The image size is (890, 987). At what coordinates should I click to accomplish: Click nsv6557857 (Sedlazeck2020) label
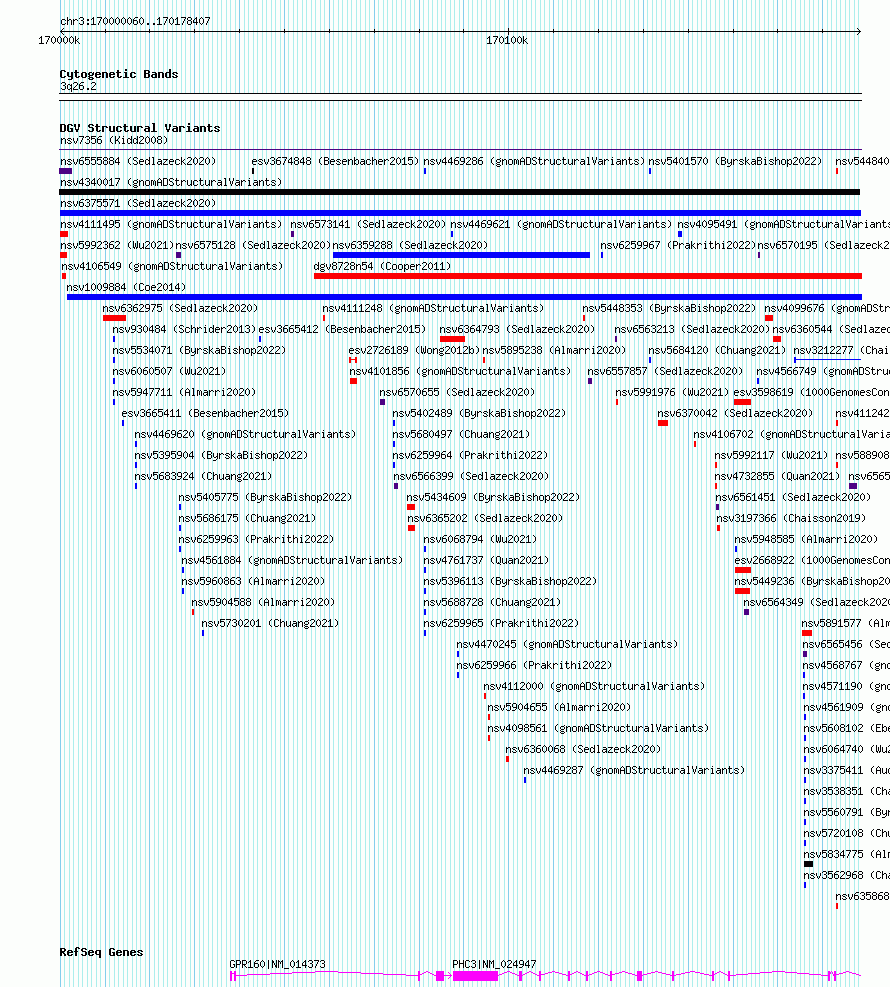coord(665,371)
